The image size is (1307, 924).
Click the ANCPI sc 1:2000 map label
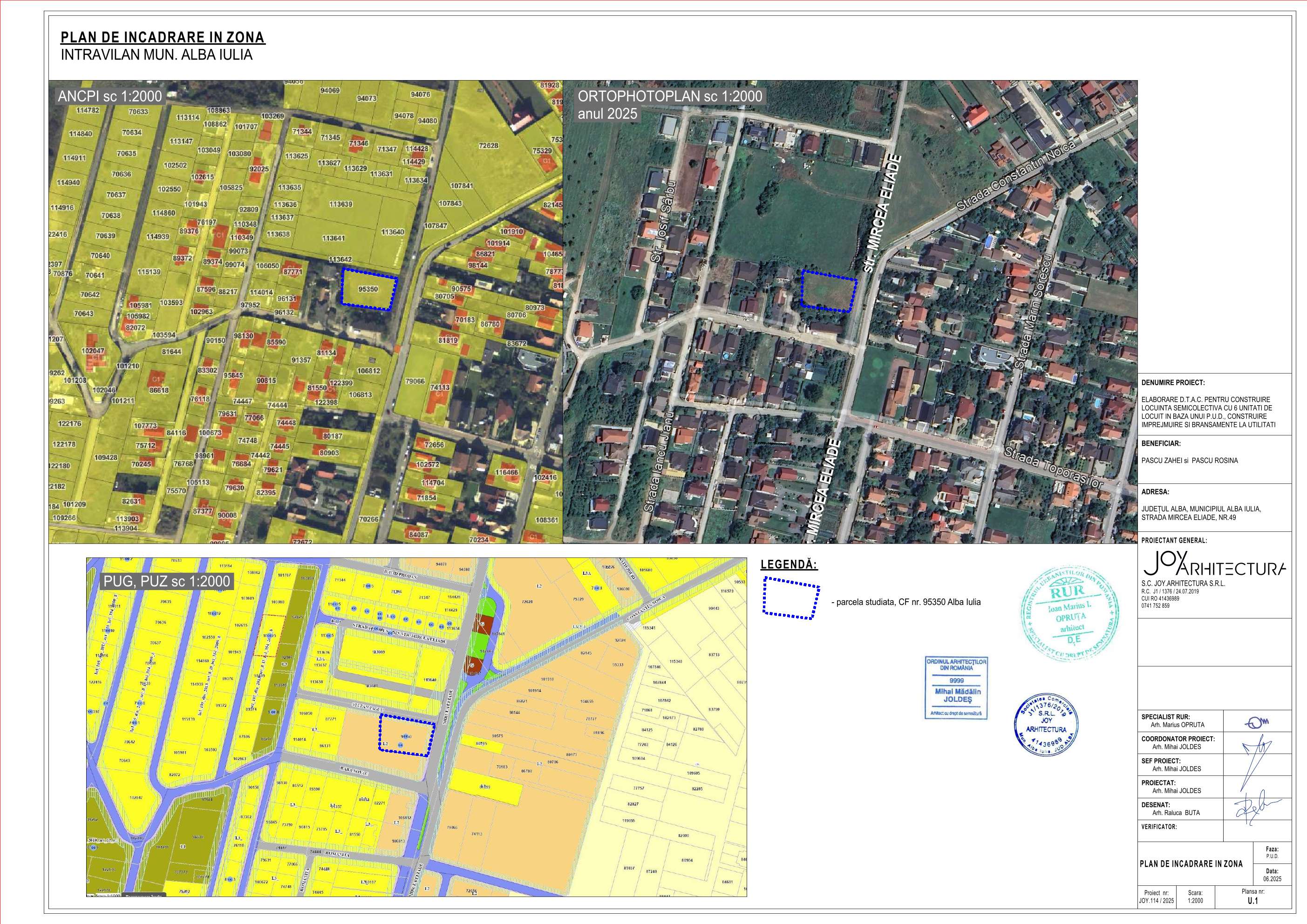click(x=110, y=96)
